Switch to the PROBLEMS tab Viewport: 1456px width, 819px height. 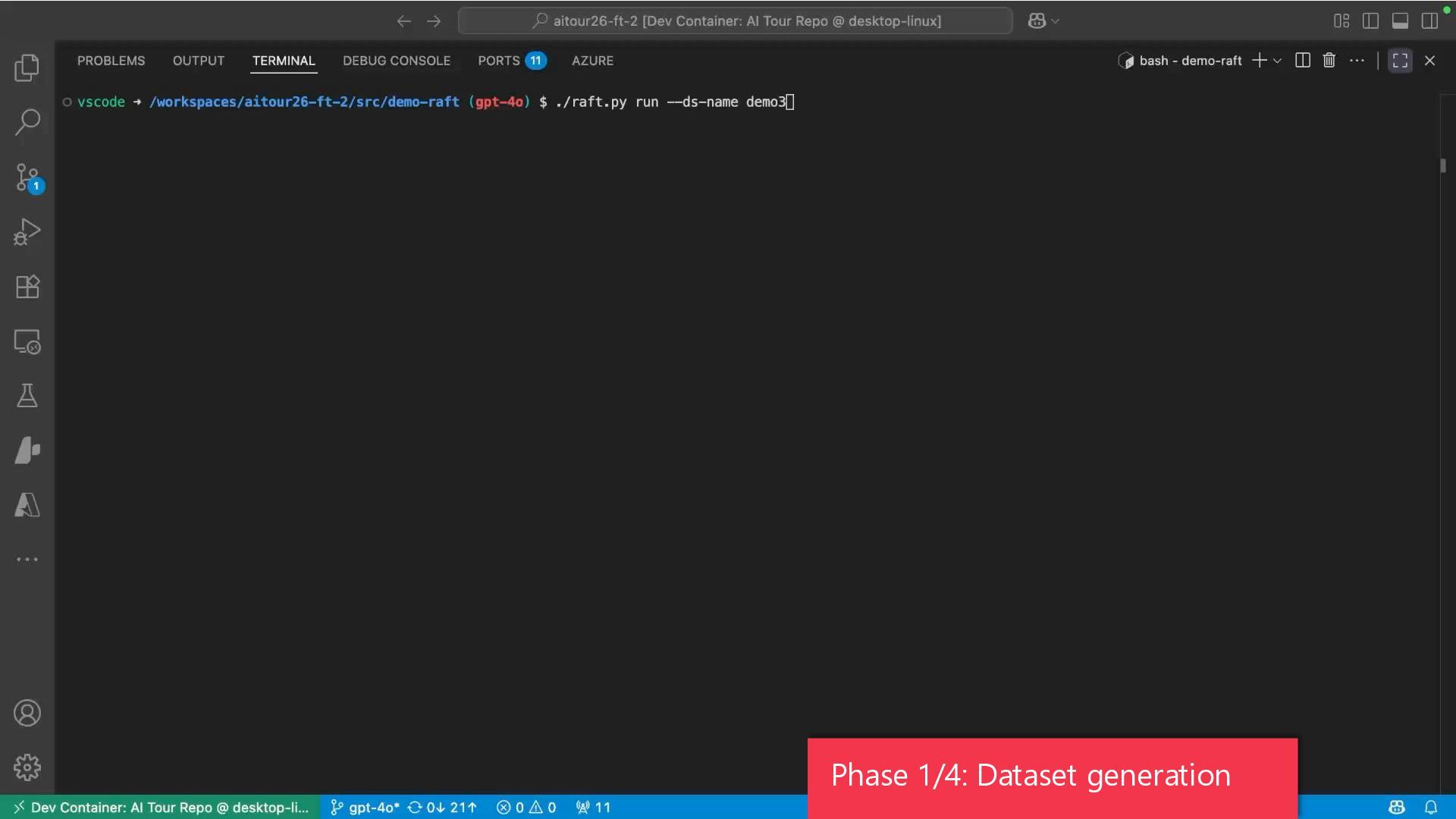coord(111,61)
